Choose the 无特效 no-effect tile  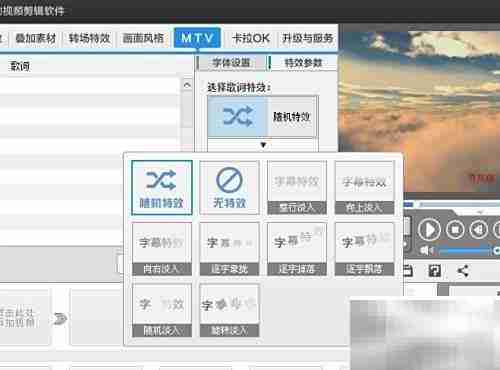pyautogui.click(x=229, y=188)
